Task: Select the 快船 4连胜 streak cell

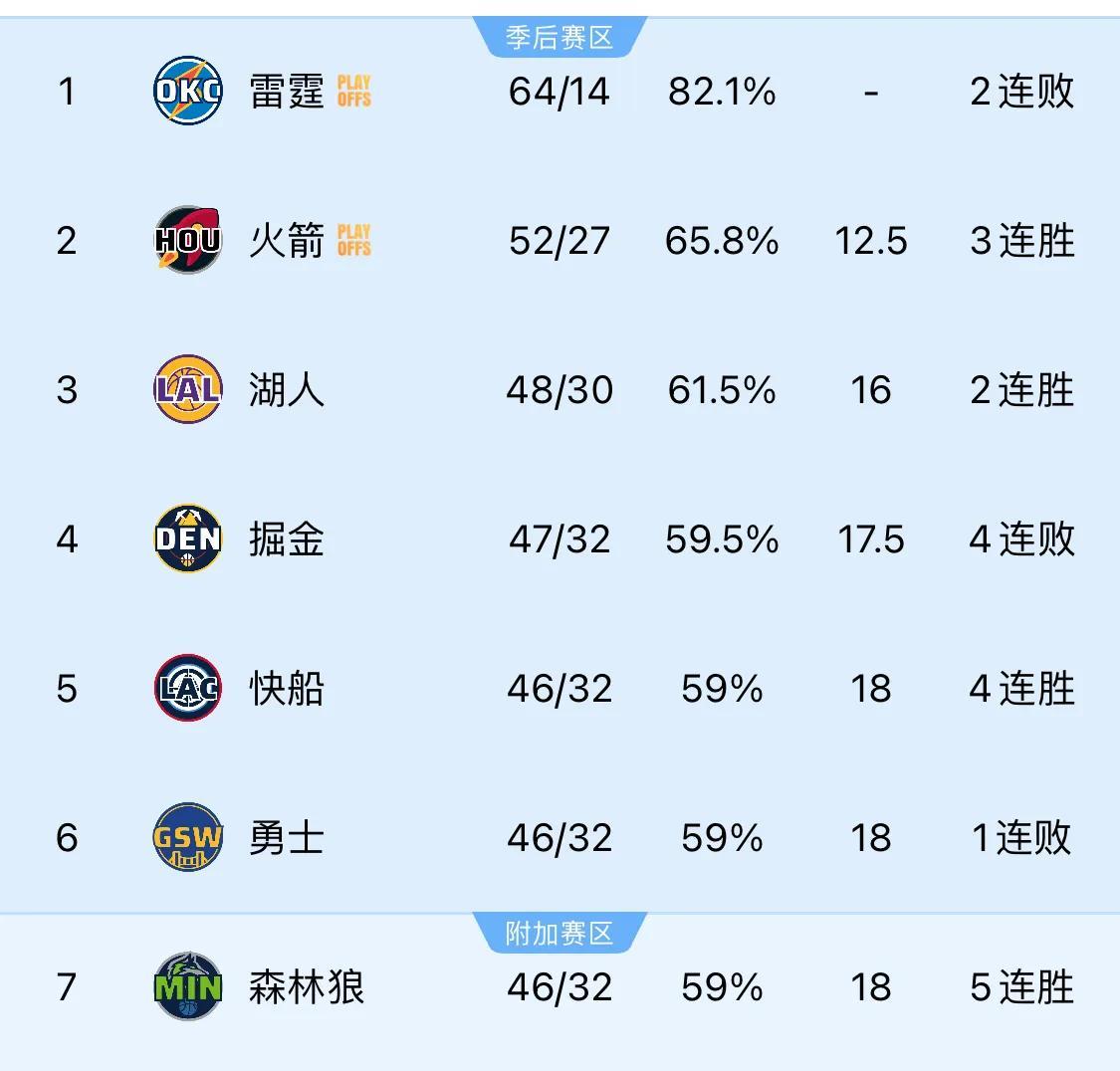Action: [x=1022, y=689]
